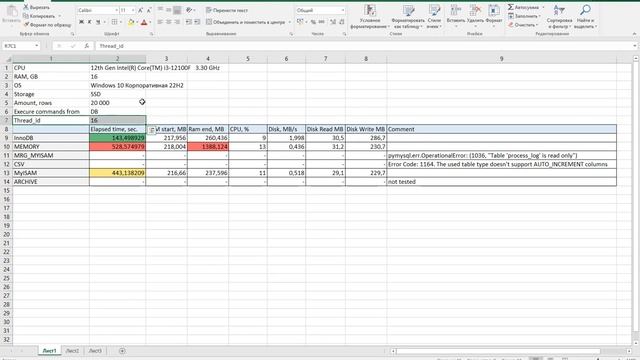Decrease font size with the small A icon
640x360 pixels.
149,10
